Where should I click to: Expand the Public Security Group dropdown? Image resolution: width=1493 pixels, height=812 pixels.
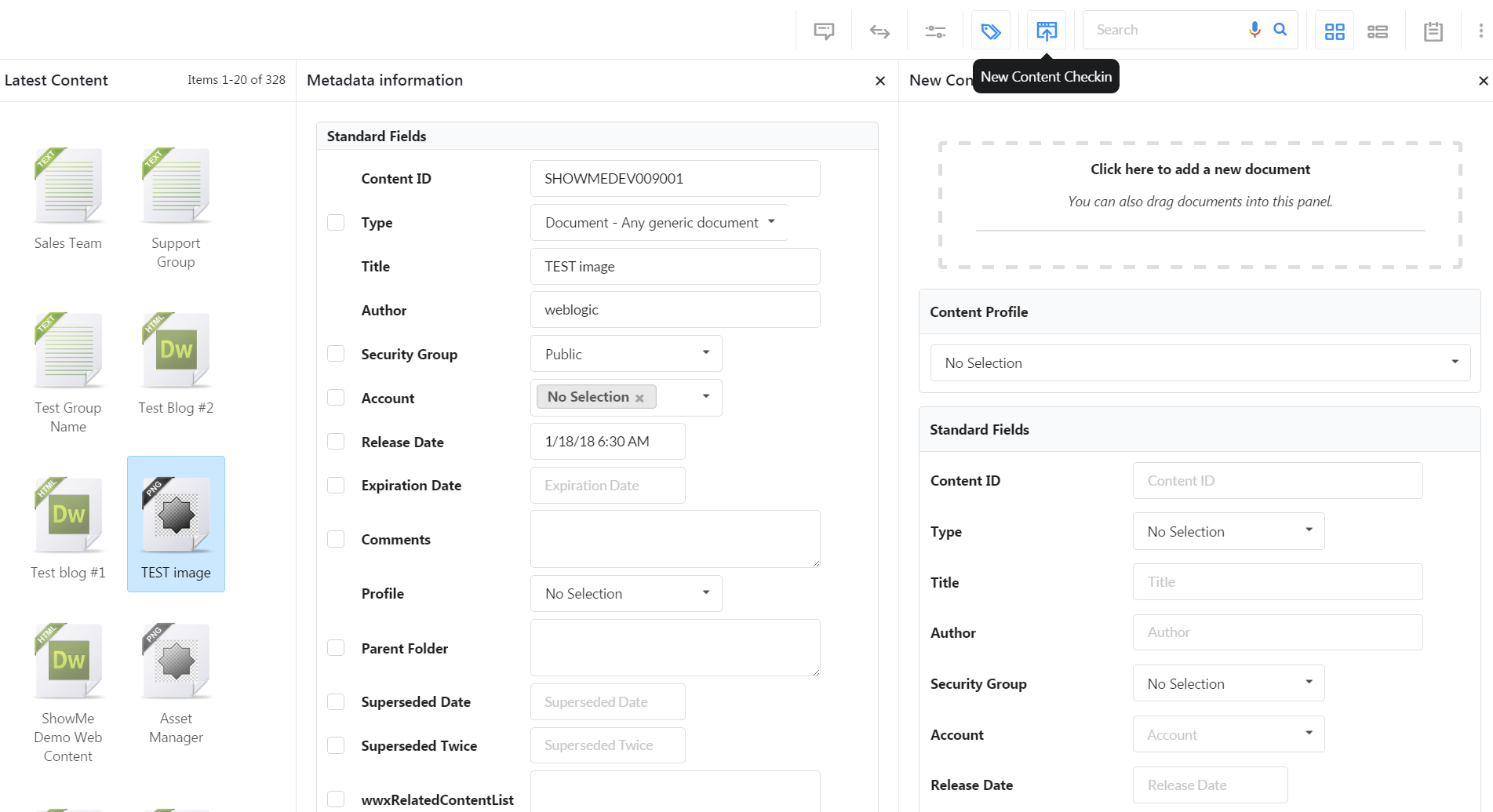tap(626, 354)
